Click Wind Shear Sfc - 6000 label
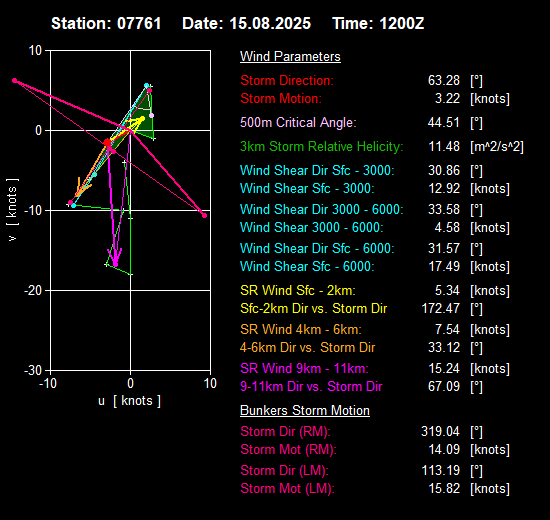The image size is (550, 520). [x=307, y=266]
